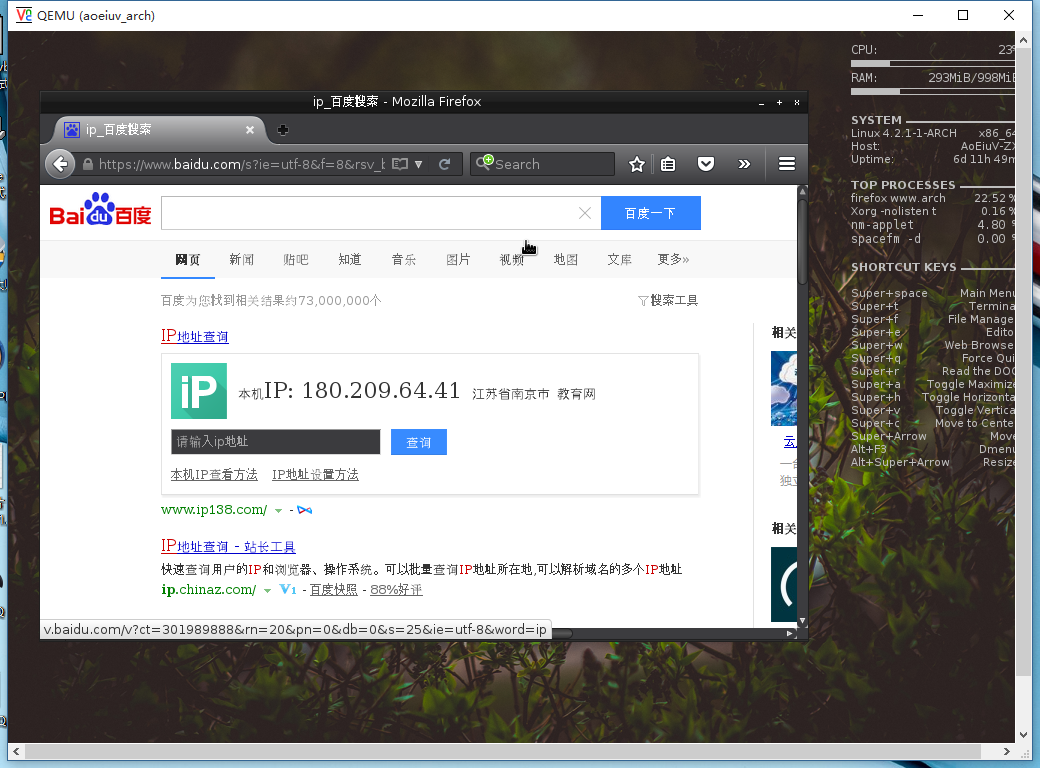Click the 请输入ip地址 input field

(x=276, y=442)
